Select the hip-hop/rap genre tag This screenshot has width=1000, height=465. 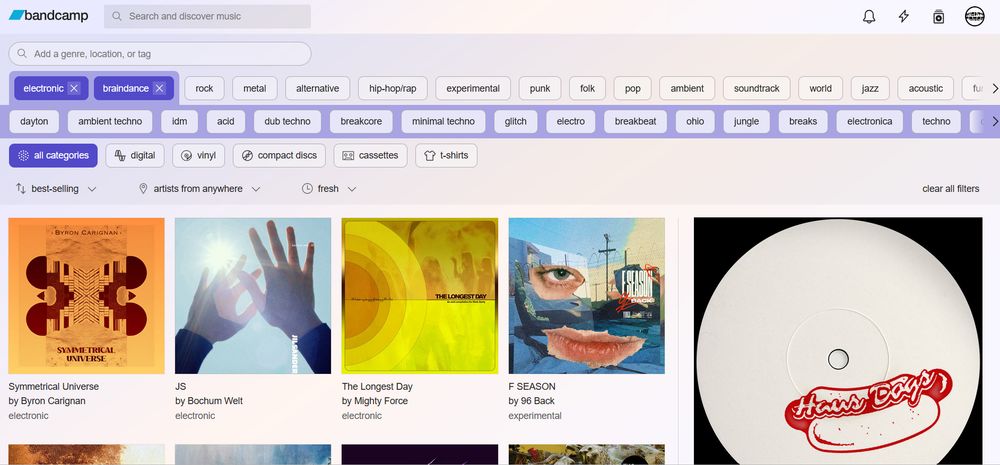pyautogui.click(x=392, y=89)
